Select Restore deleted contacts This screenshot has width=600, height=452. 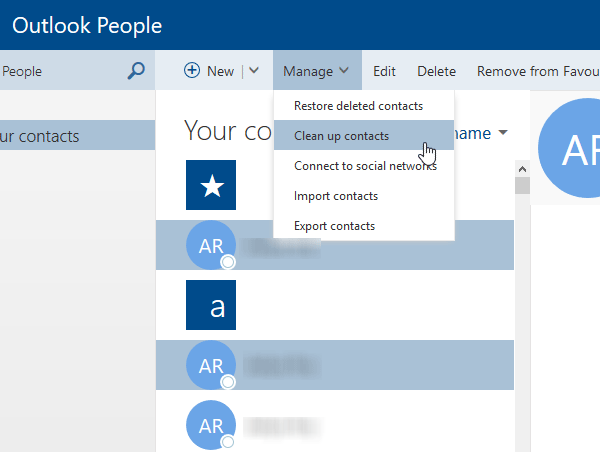point(364,106)
